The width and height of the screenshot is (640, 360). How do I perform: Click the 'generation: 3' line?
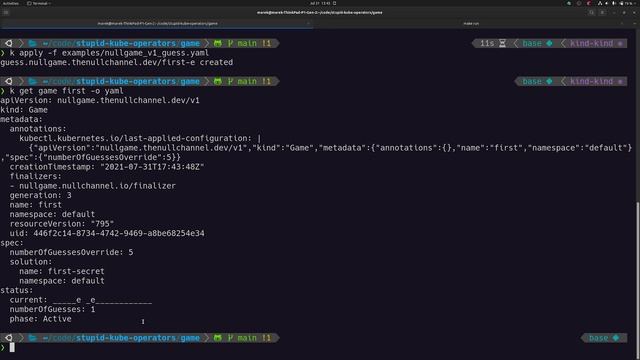pyautogui.click(x=40, y=195)
